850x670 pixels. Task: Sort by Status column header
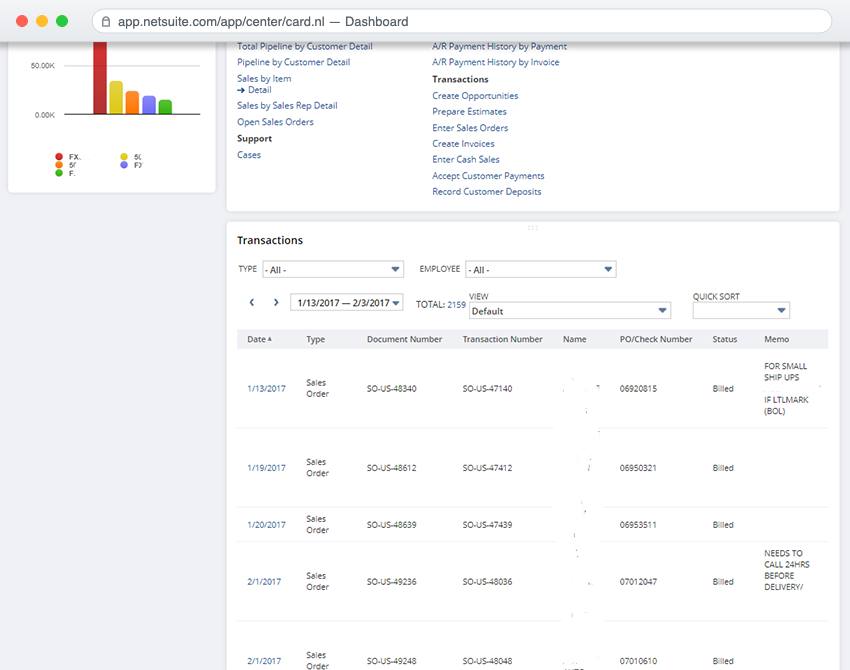click(x=725, y=339)
